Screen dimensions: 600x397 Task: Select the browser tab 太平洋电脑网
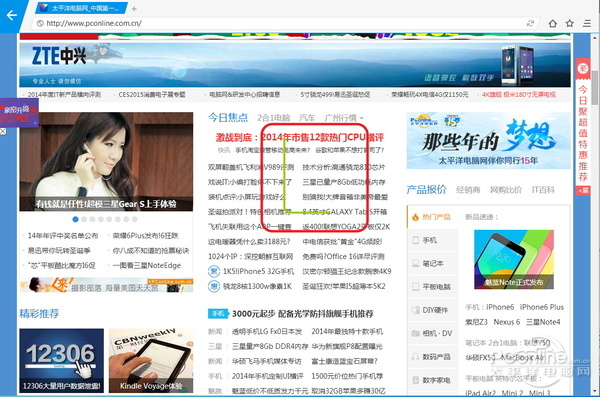pyautogui.click(x=81, y=8)
